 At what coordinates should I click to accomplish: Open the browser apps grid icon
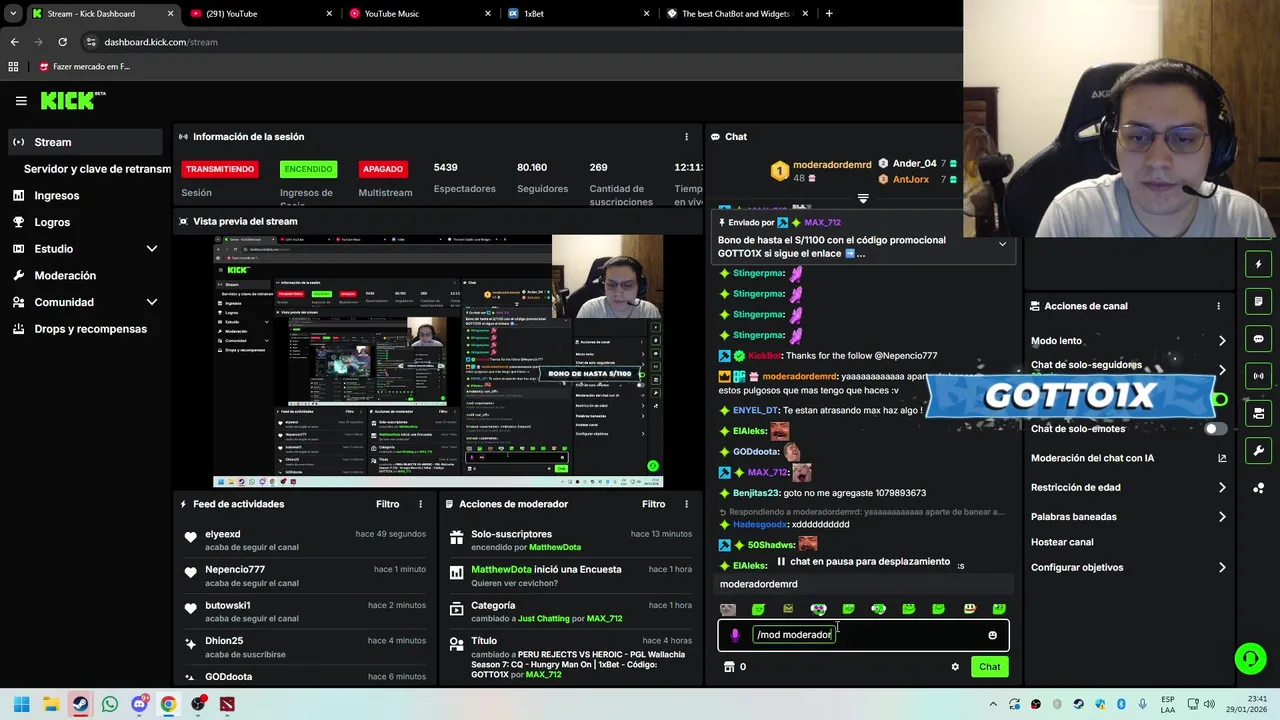[13, 67]
